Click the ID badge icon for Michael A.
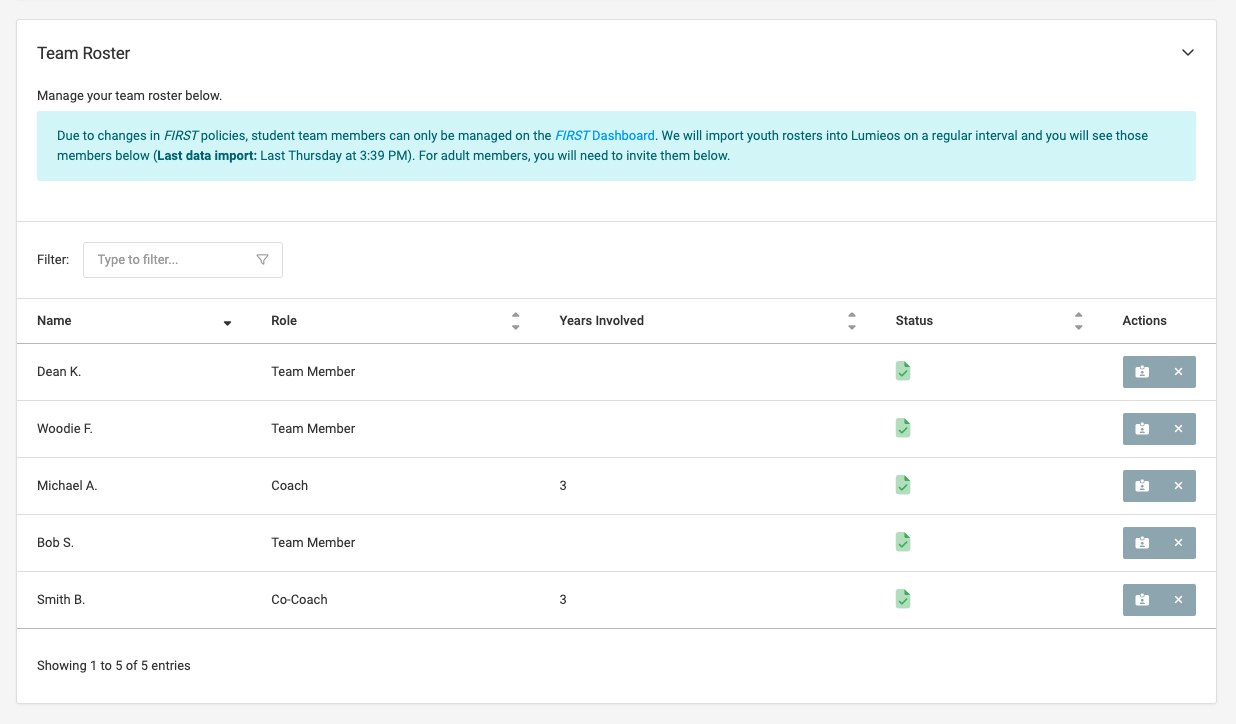 pyautogui.click(x=1142, y=486)
